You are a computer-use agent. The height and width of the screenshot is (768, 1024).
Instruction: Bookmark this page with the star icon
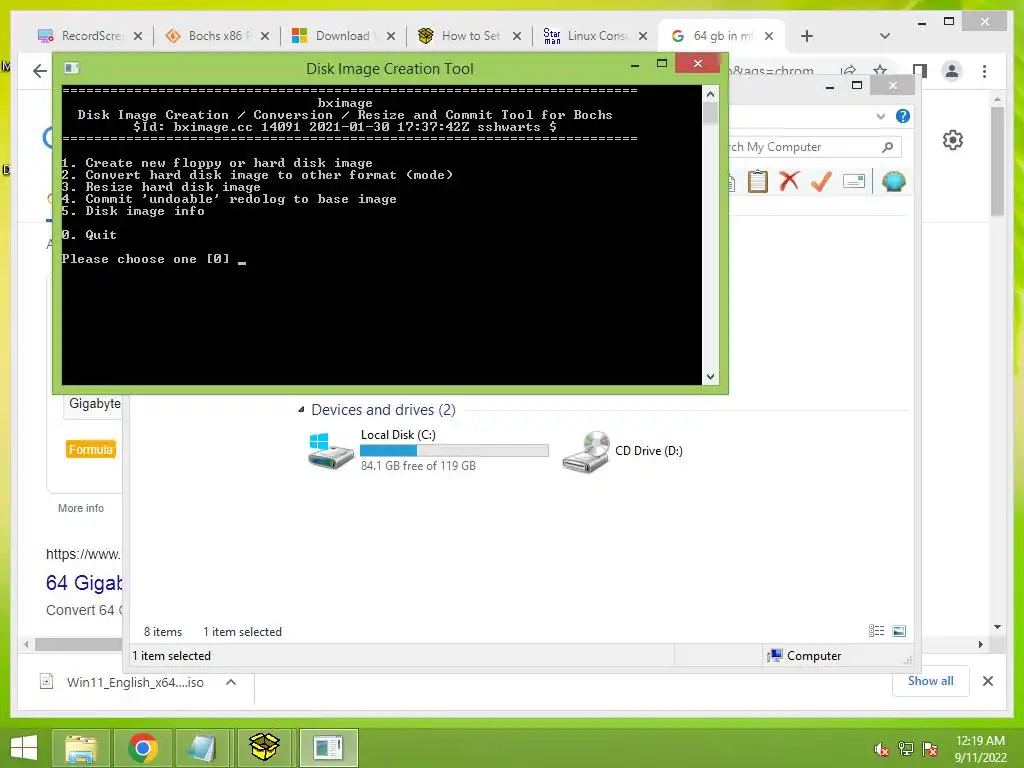point(880,70)
